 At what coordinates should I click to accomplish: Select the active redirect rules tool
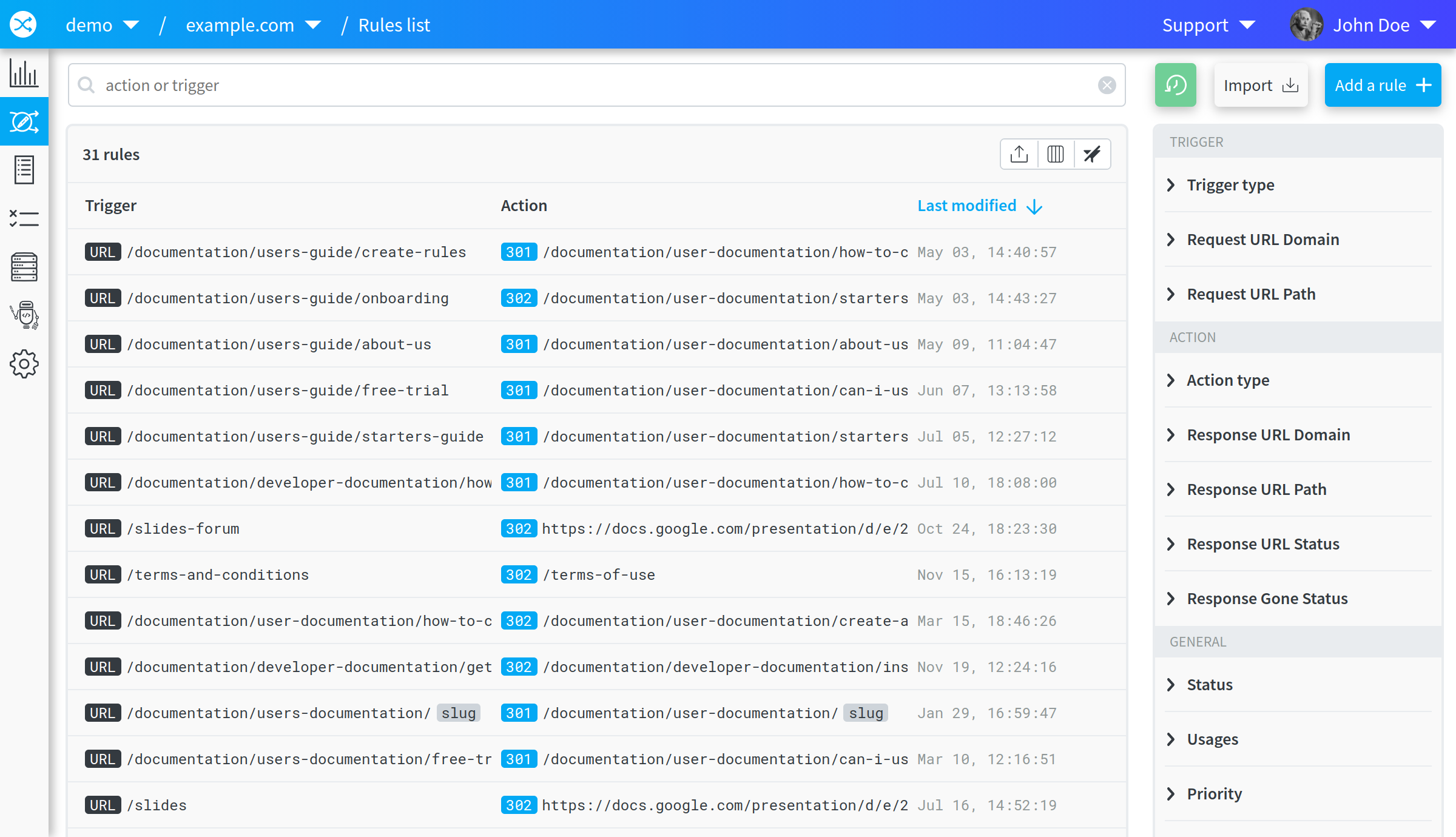point(24,121)
